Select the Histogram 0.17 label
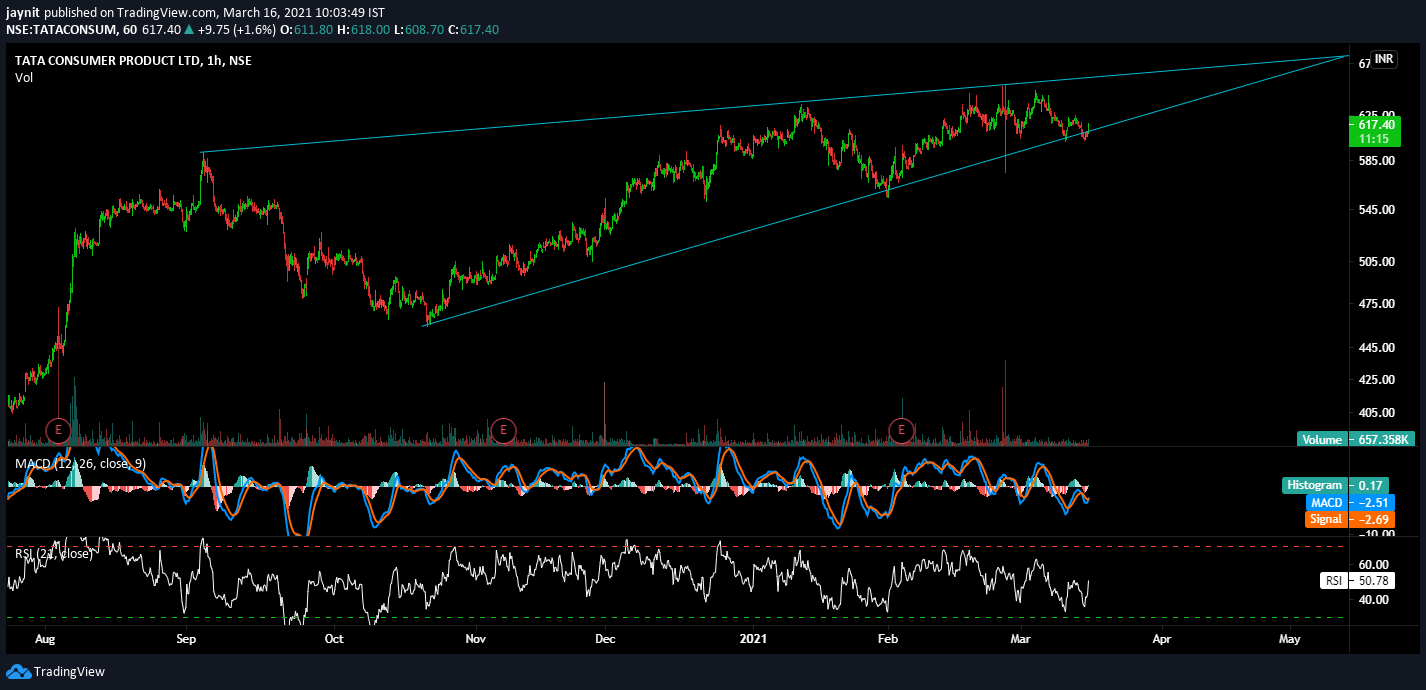This screenshot has width=1426, height=690. tap(1335, 485)
